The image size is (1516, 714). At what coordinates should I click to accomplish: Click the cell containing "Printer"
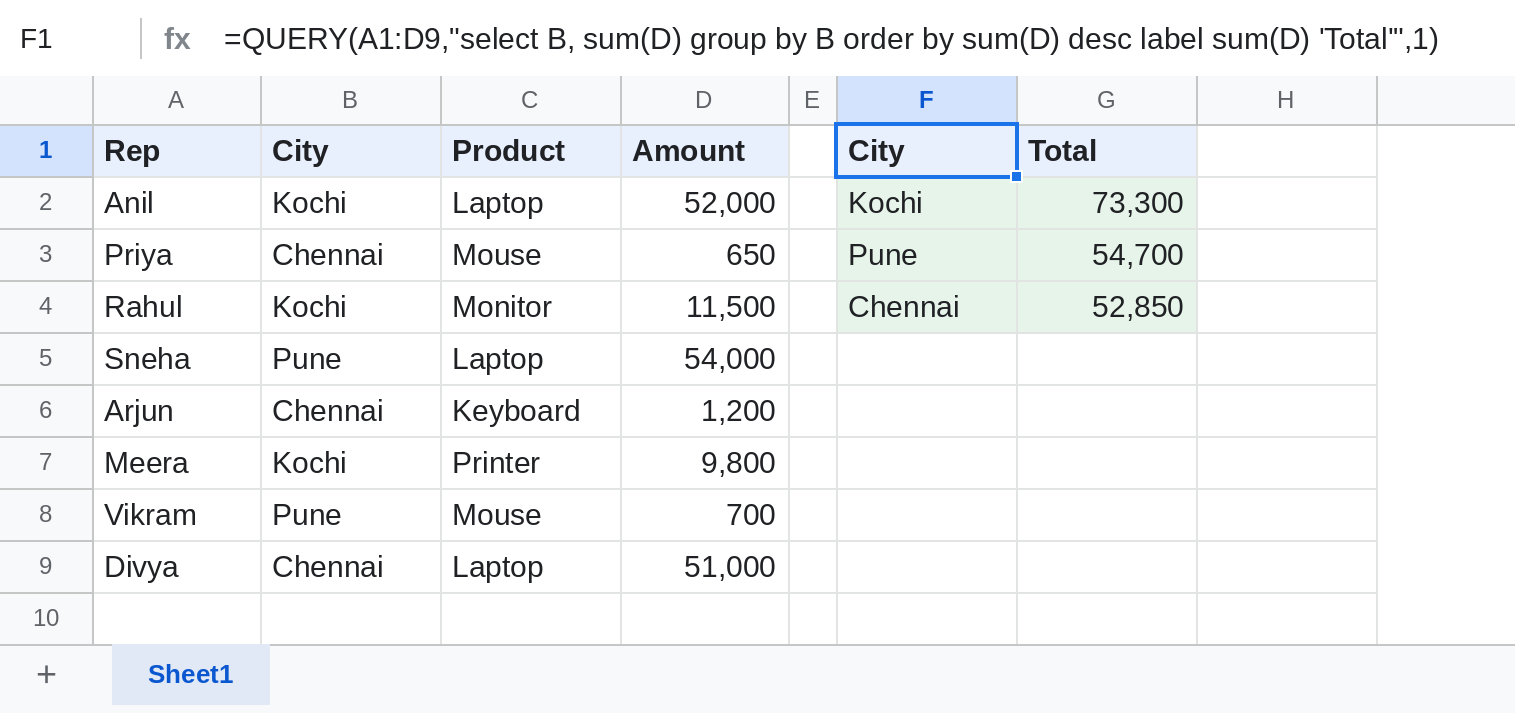point(531,463)
